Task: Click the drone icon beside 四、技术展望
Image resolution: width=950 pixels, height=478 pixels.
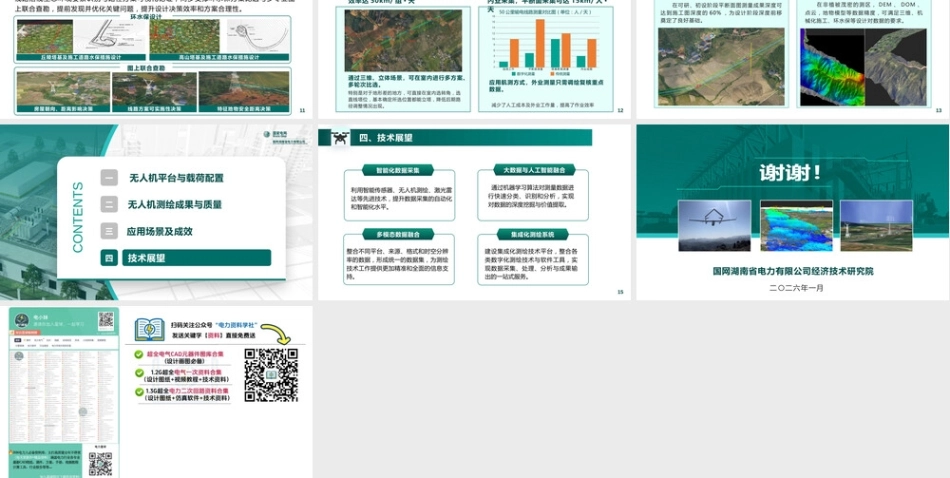Action: [x=340, y=138]
